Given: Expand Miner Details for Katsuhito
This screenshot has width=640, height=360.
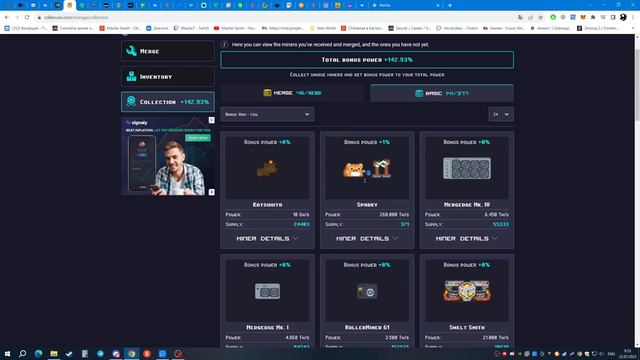Looking at the screenshot, I should click(x=267, y=238).
